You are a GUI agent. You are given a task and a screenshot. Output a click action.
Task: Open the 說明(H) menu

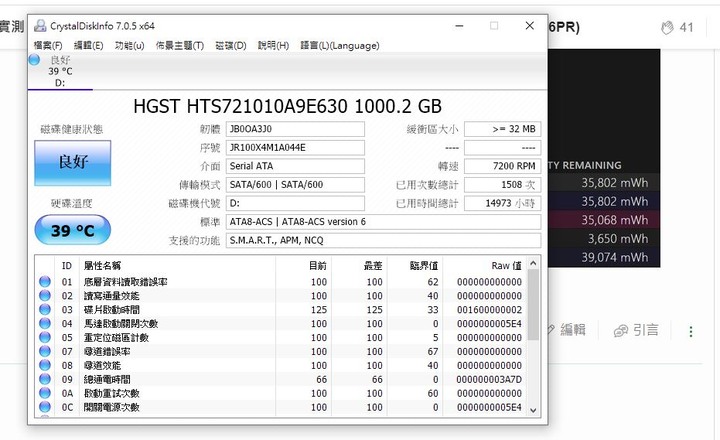[273, 45]
